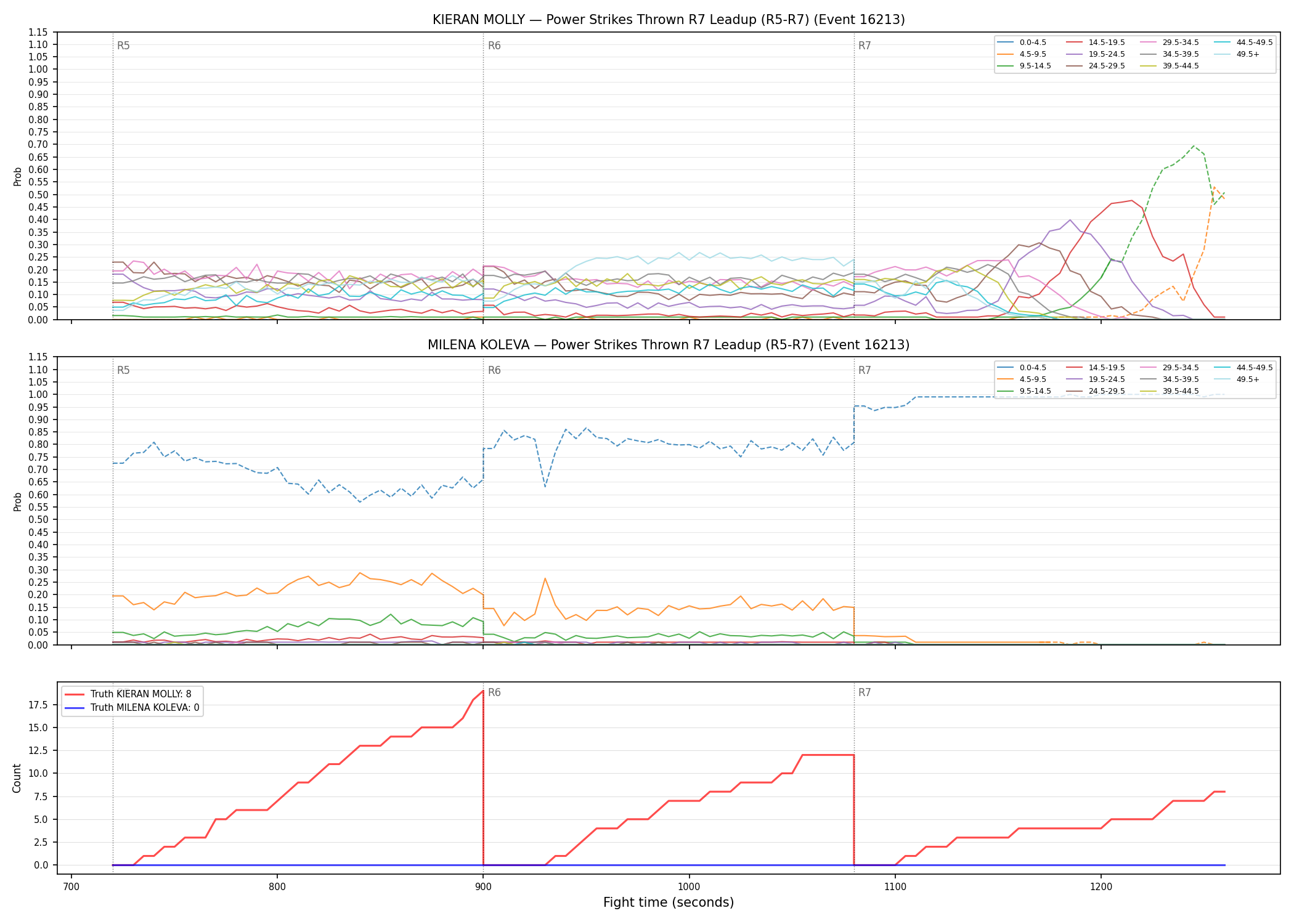
Task: Select 4.5-9.5 legend entry in MILENA KOLEVA chart
Action: 1022,379
